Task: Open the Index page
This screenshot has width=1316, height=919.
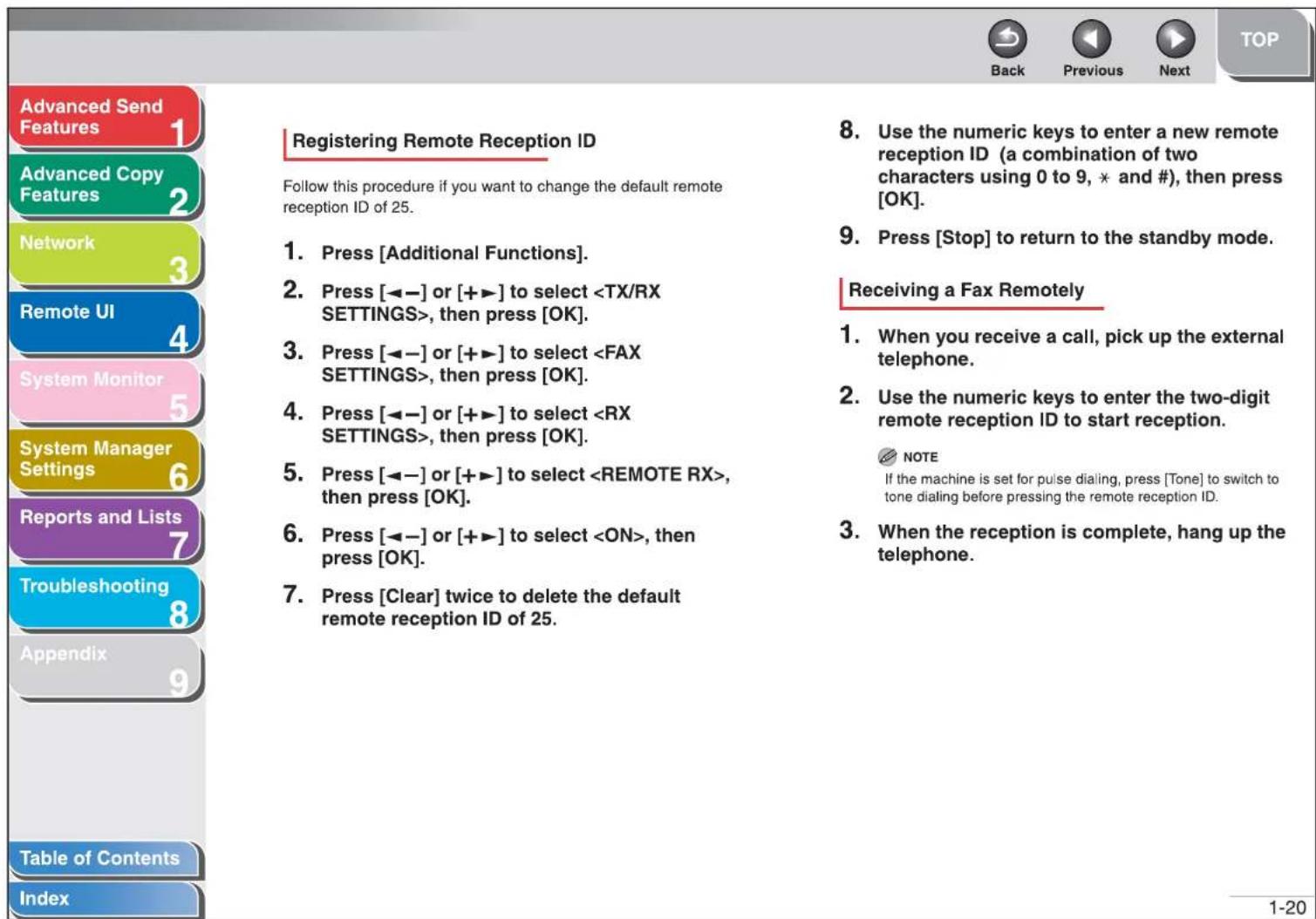Action: pos(105,899)
